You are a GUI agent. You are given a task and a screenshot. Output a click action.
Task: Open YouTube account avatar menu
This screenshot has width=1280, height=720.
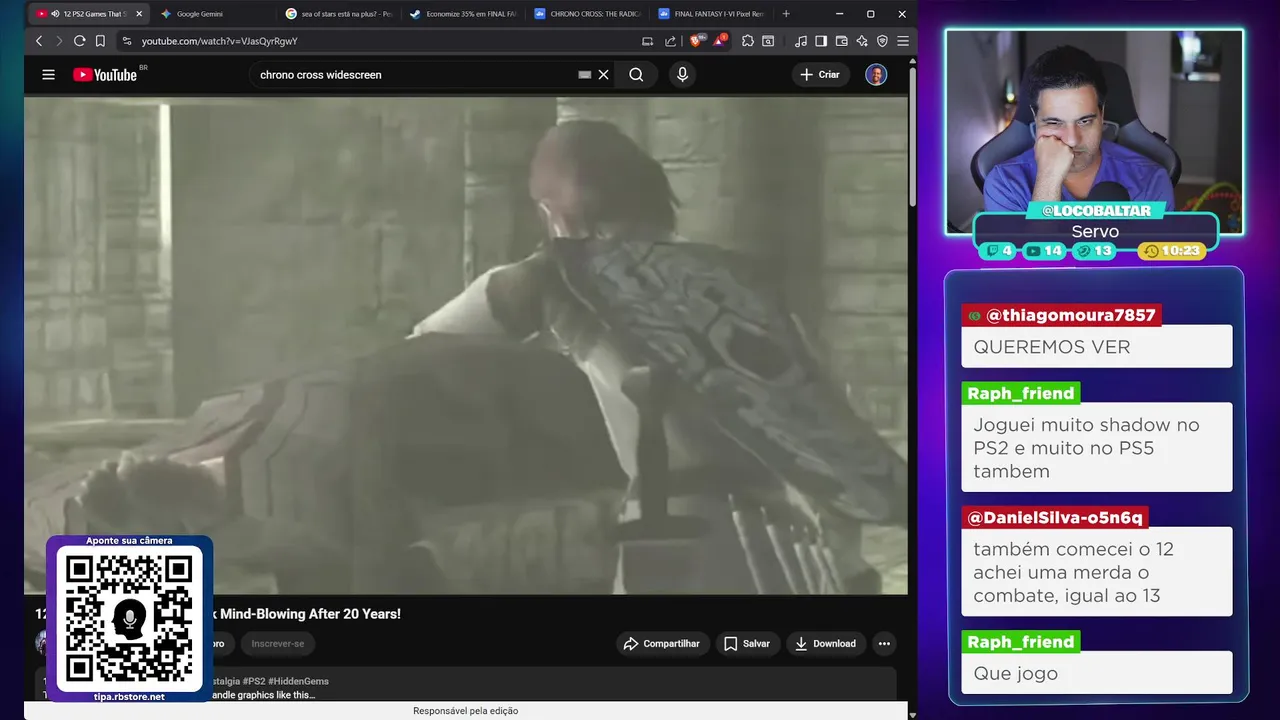(x=876, y=75)
